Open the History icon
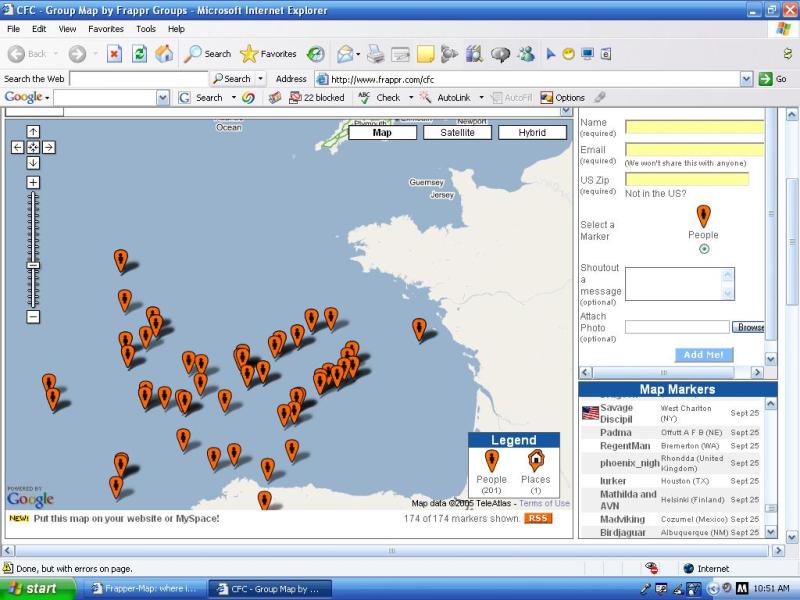This screenshot has width=800, height=600. tap(316, 54)
